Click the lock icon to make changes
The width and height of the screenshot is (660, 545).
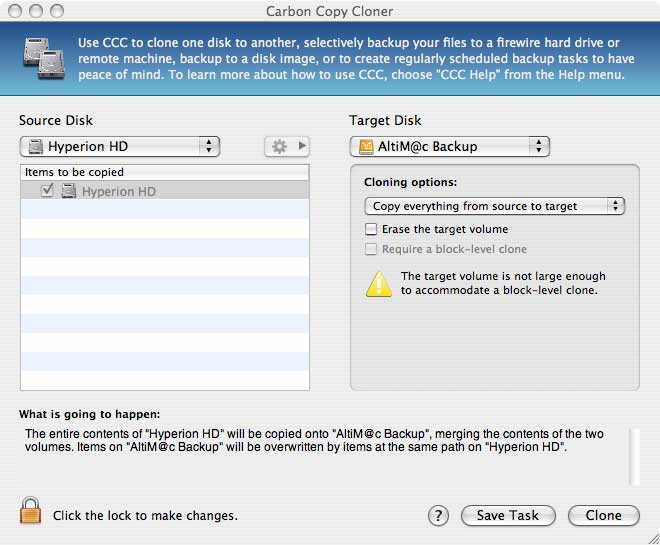pyautogui.click(x=30, y=510)
